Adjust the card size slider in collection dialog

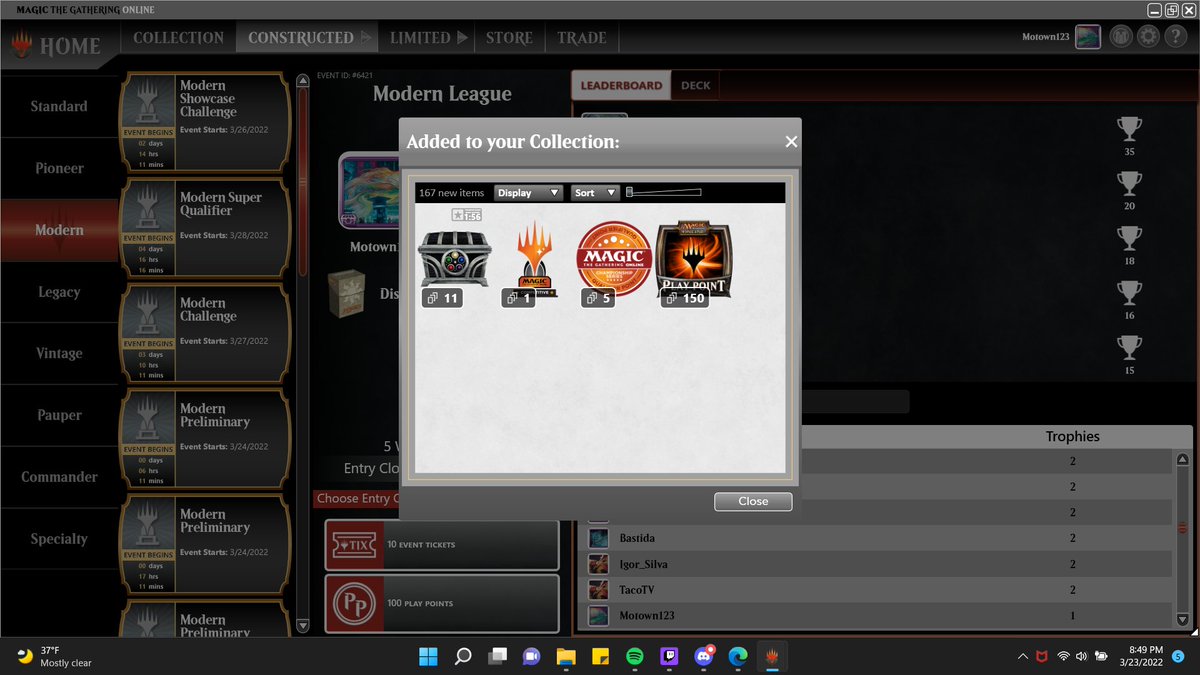664,193
